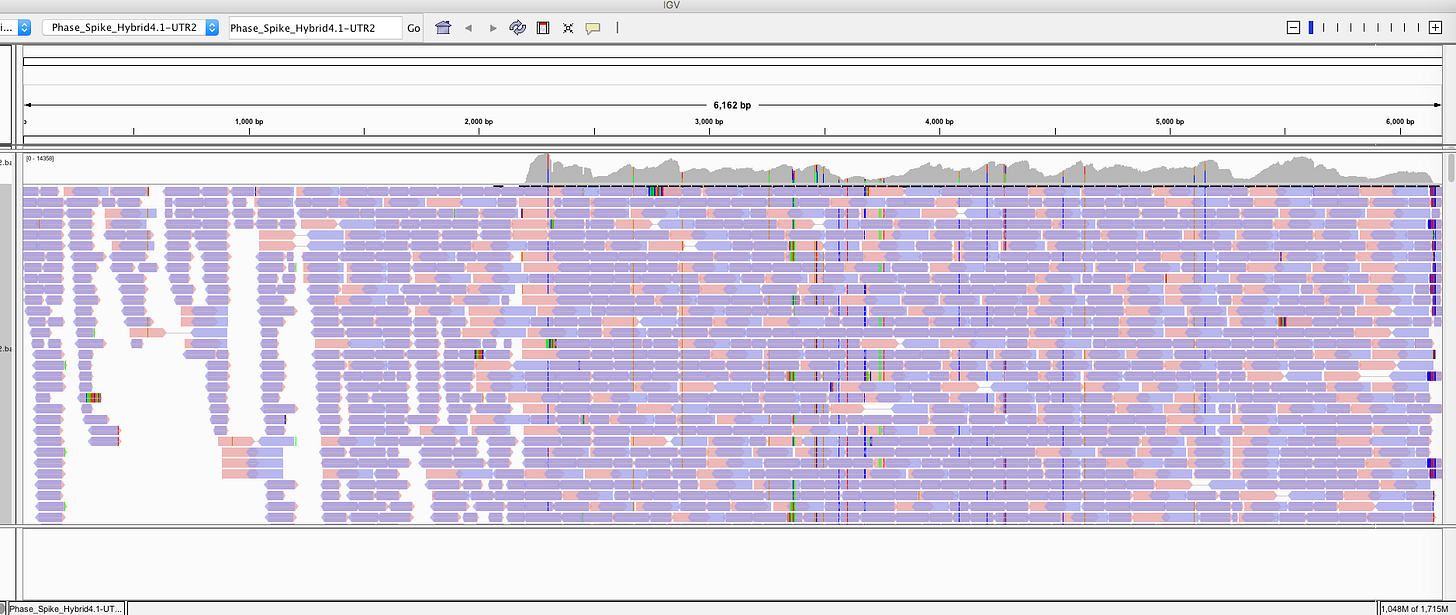Zoom out with the minus icon
The image size is (1456, 615).
pyautogui.click(x=1293, y=28)
